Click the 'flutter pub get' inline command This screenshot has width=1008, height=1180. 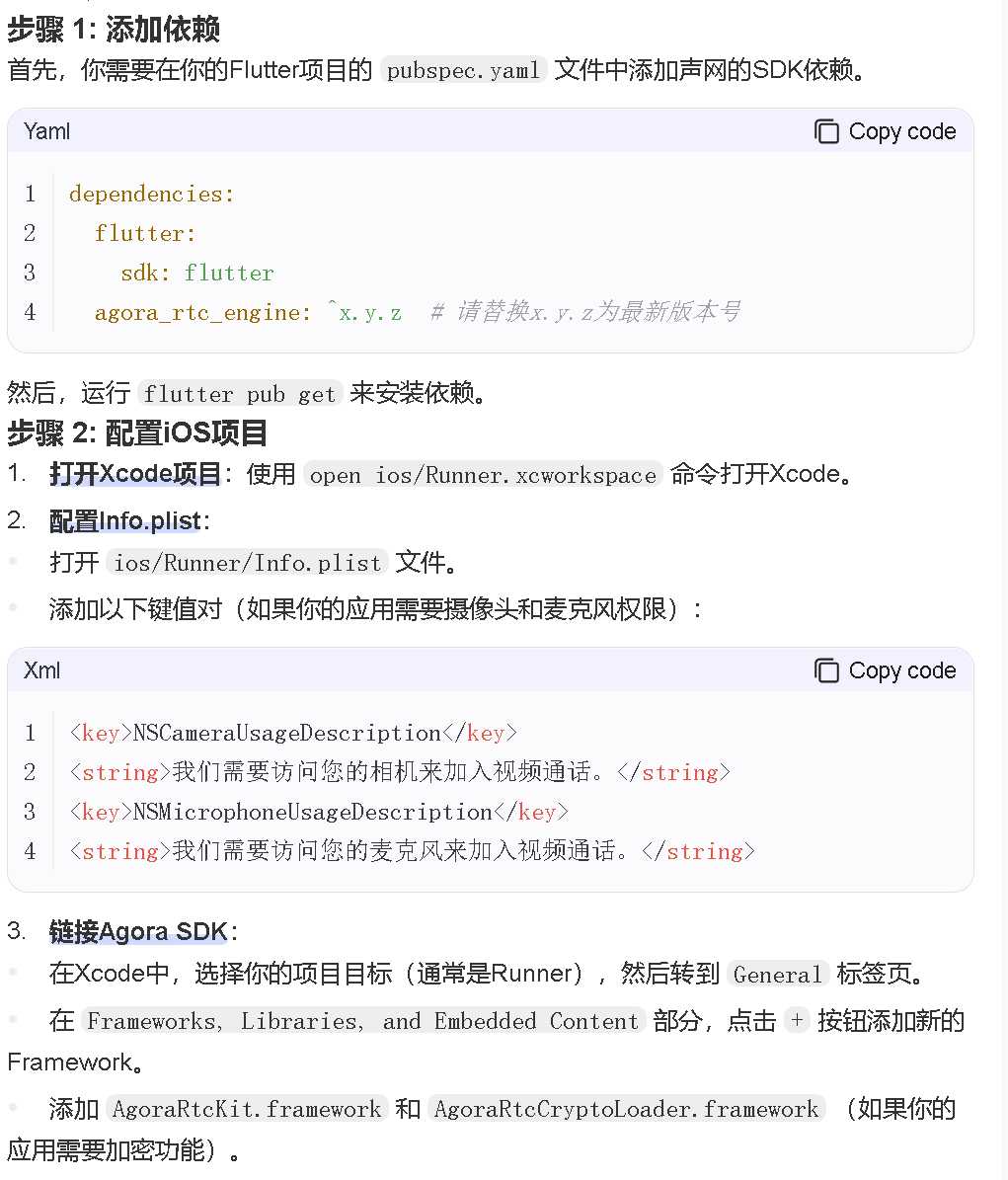(x=239, y=394)
